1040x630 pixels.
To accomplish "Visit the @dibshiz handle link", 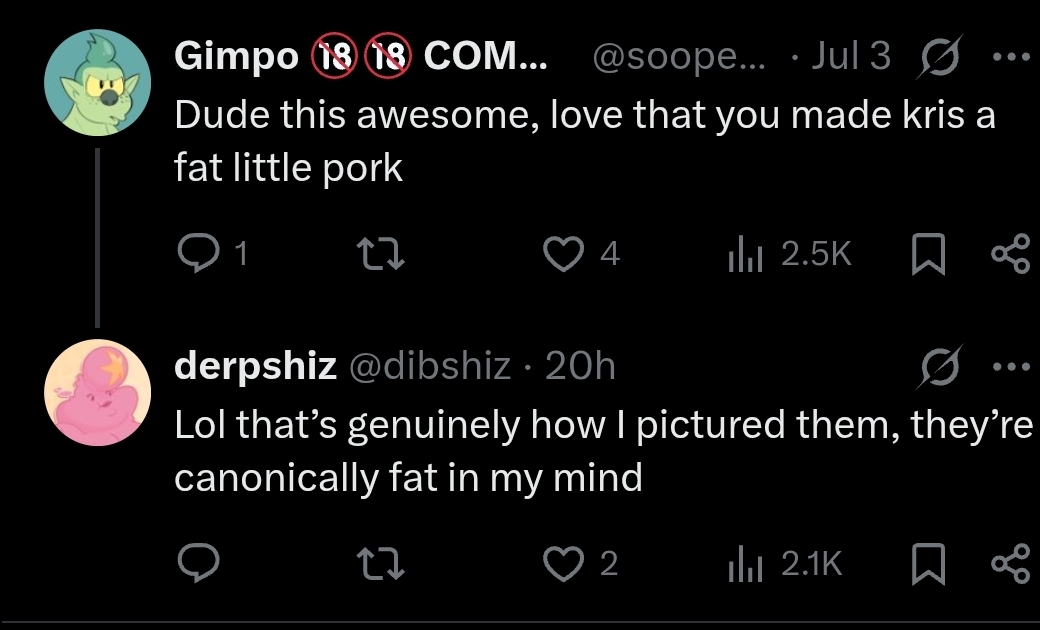I will tap(430, 366).
